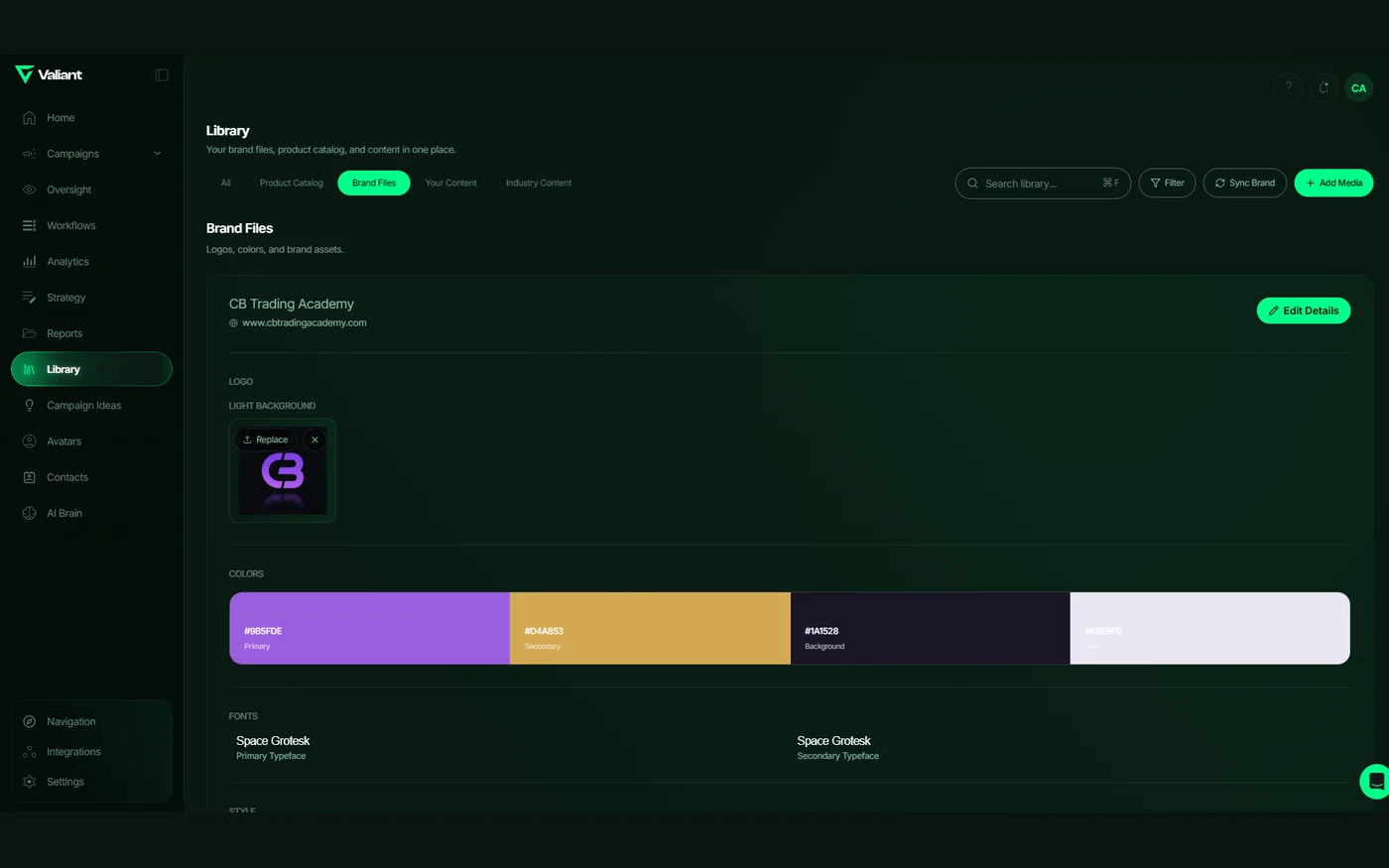Select the gold #D4A853 Secondary swatch
The width and height of the screenshot is (1389, 868).
[x=650, y=628]
